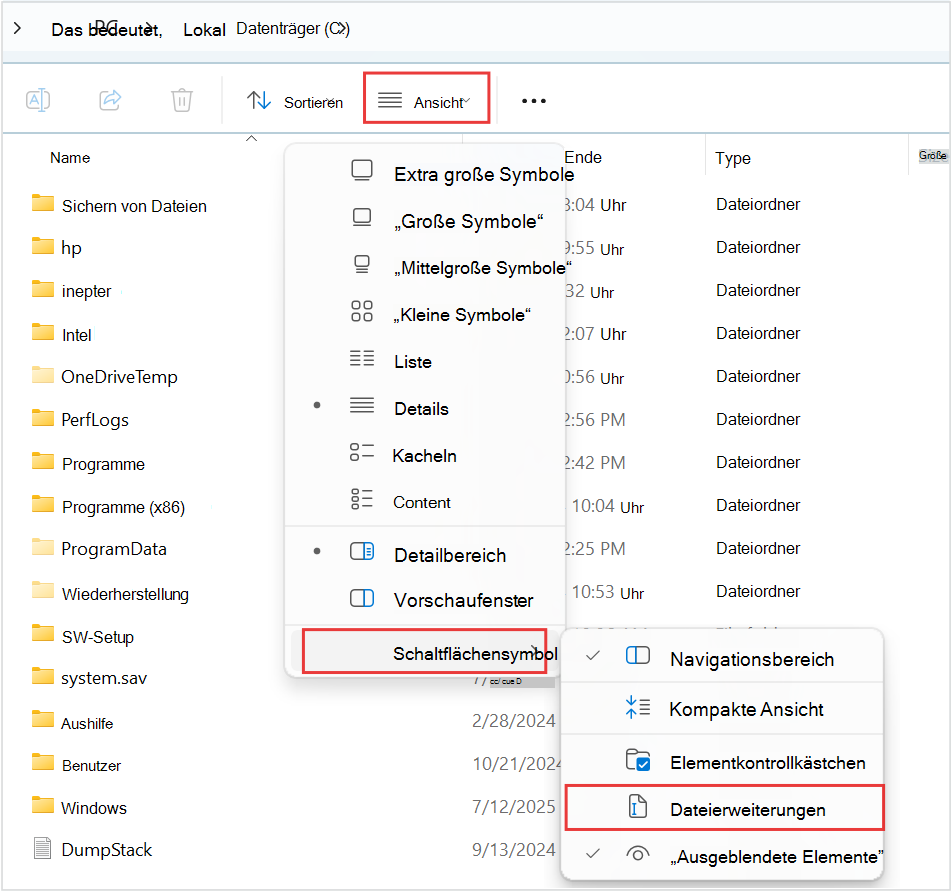Enable Dateierweiterungen option
This screenshot has height=891, width=951.
pyautogui.click(x=724, y=808)
